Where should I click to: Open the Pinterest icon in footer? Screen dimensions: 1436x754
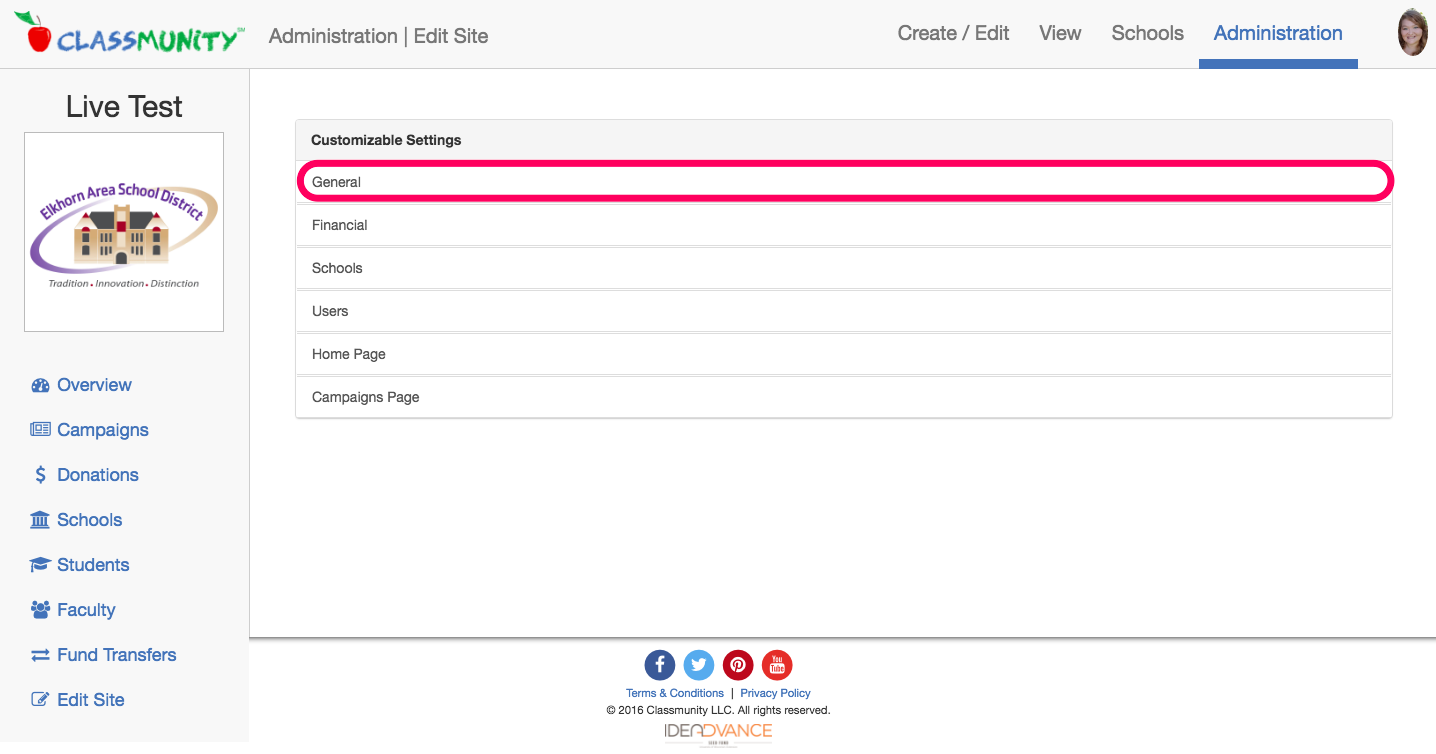(x=738, y=665)
